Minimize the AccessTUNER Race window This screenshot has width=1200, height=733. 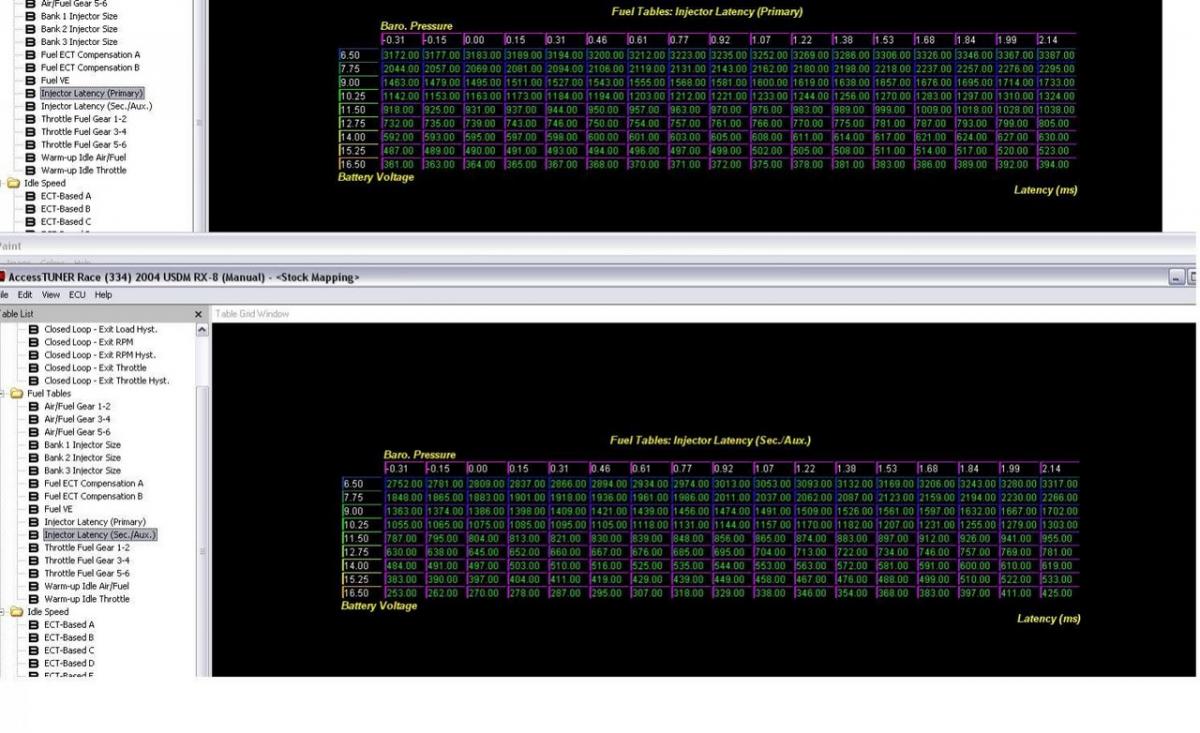coord(1176,277)
